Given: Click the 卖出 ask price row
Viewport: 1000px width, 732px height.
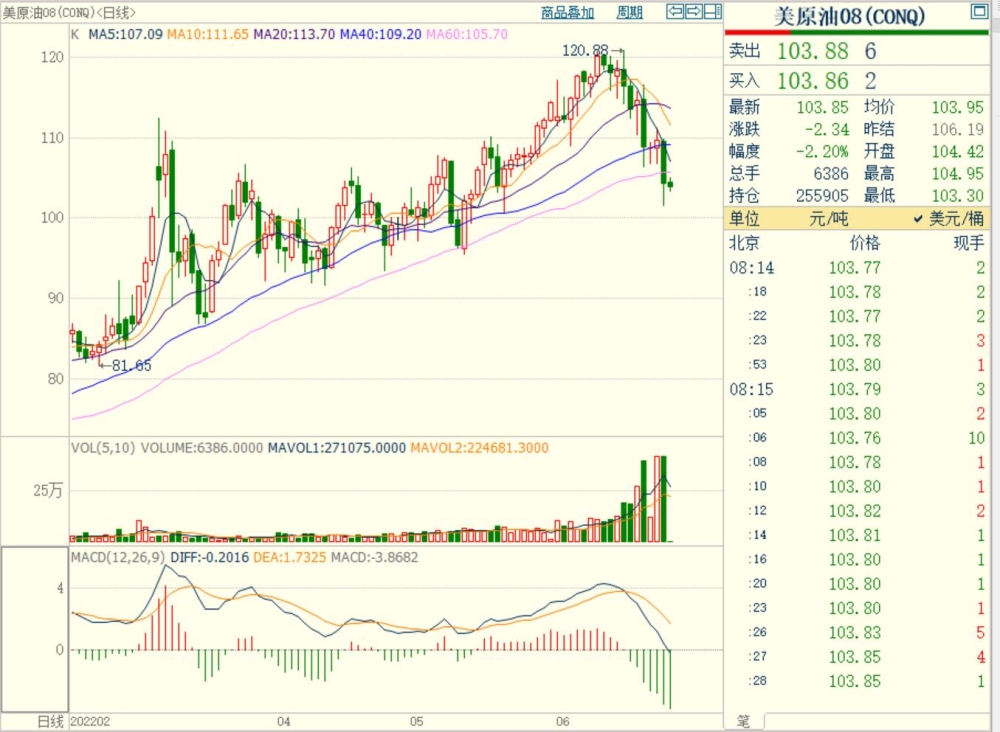Looking at the screenshot, I should pos(860,51).
